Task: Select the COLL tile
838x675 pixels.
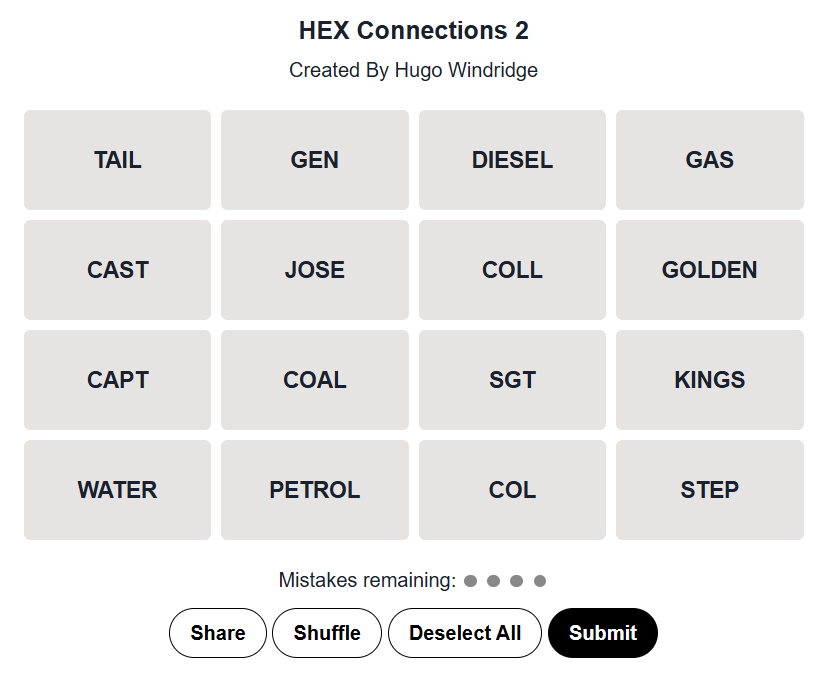Action: pos(512,270)
